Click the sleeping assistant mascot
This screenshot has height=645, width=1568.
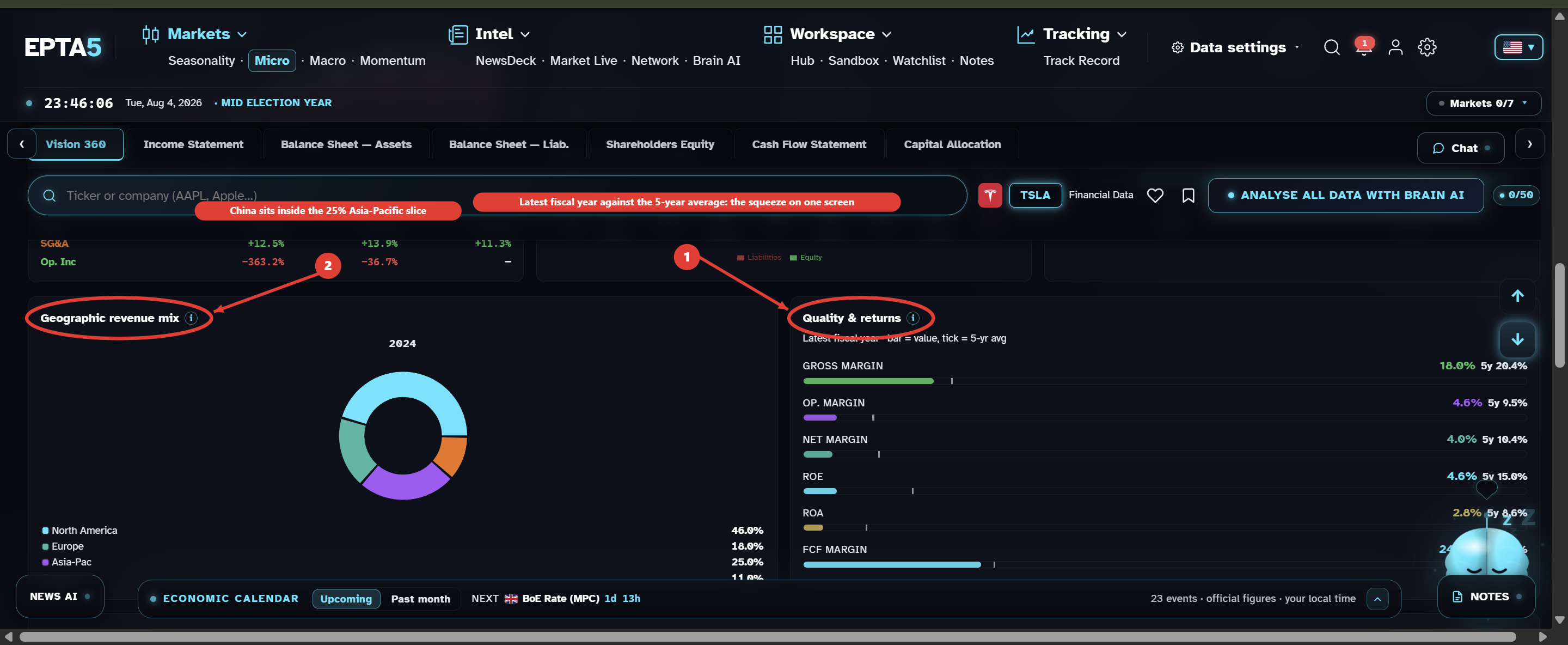(1486, 551)
